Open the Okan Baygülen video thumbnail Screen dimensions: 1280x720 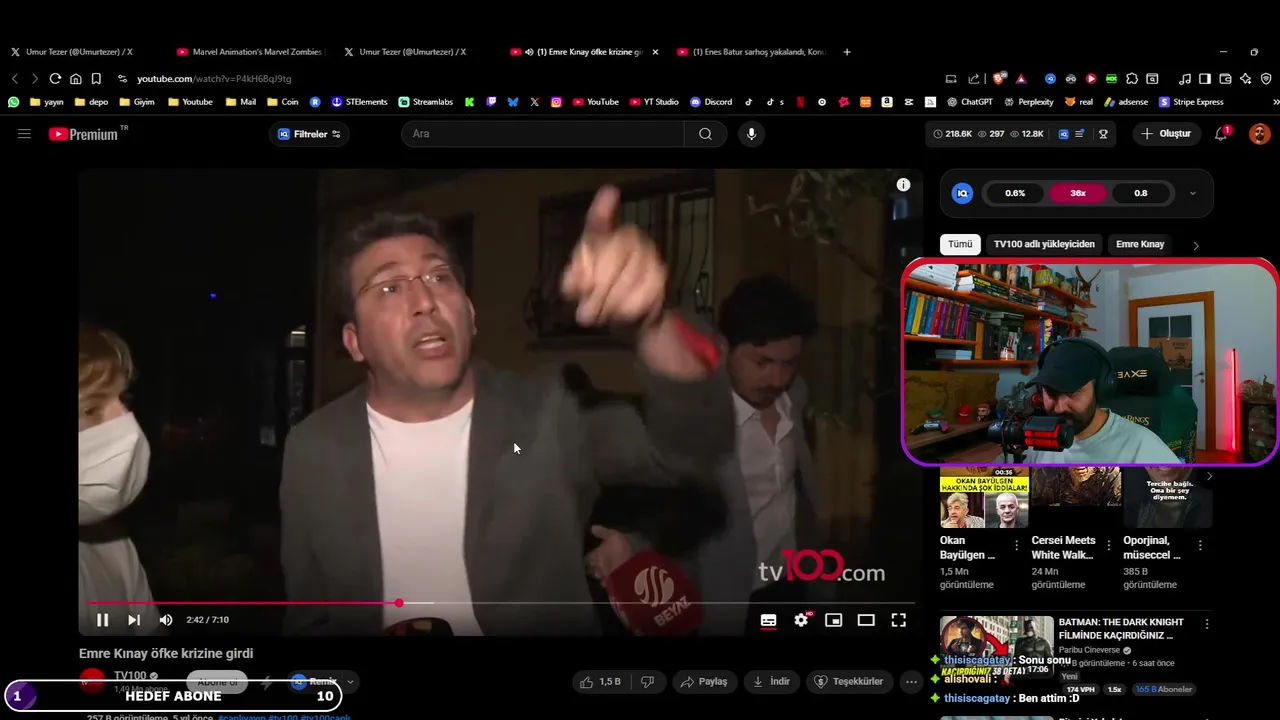(984, 498)
